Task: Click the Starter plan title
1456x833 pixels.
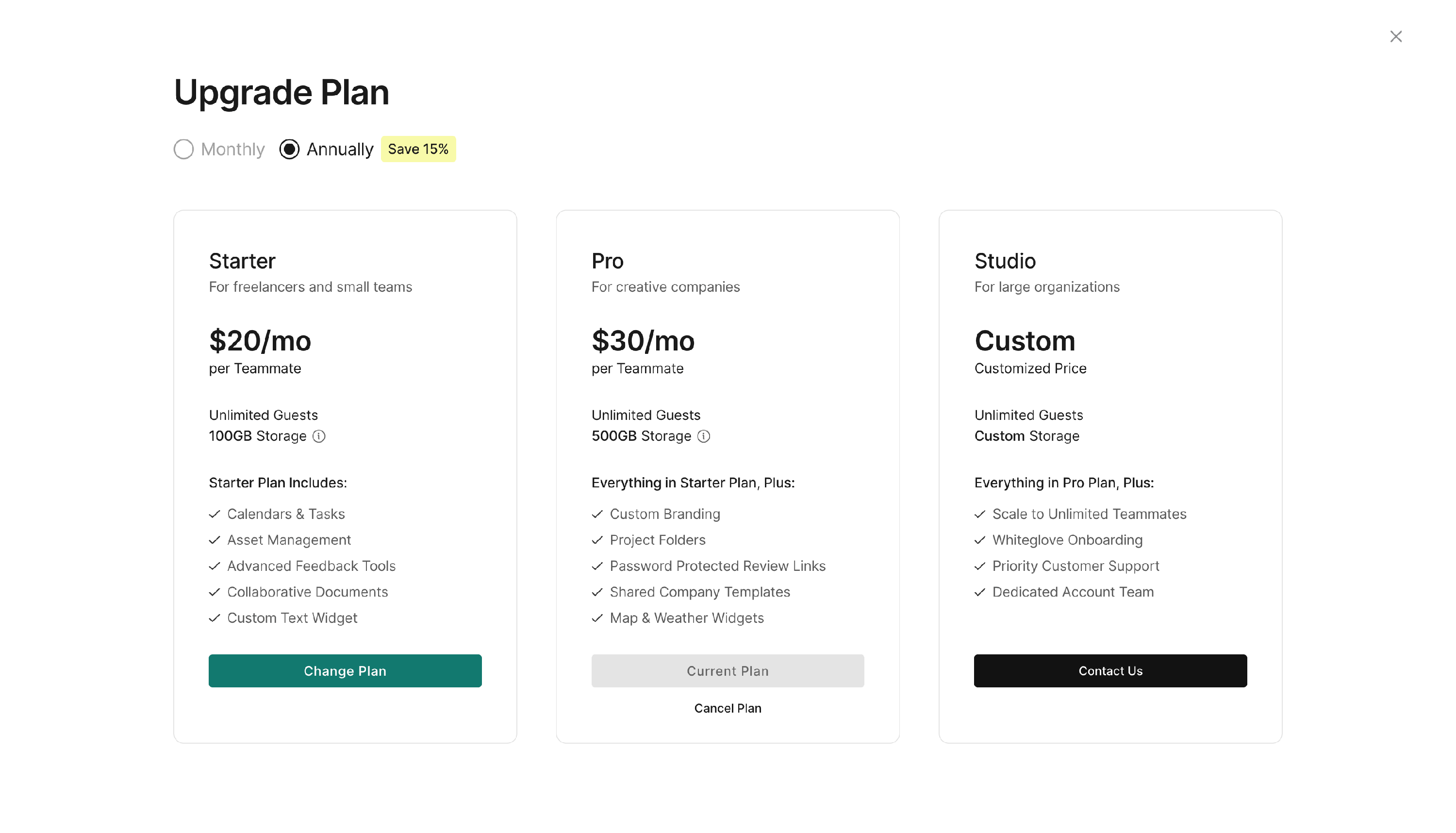Action: (242, 262)
